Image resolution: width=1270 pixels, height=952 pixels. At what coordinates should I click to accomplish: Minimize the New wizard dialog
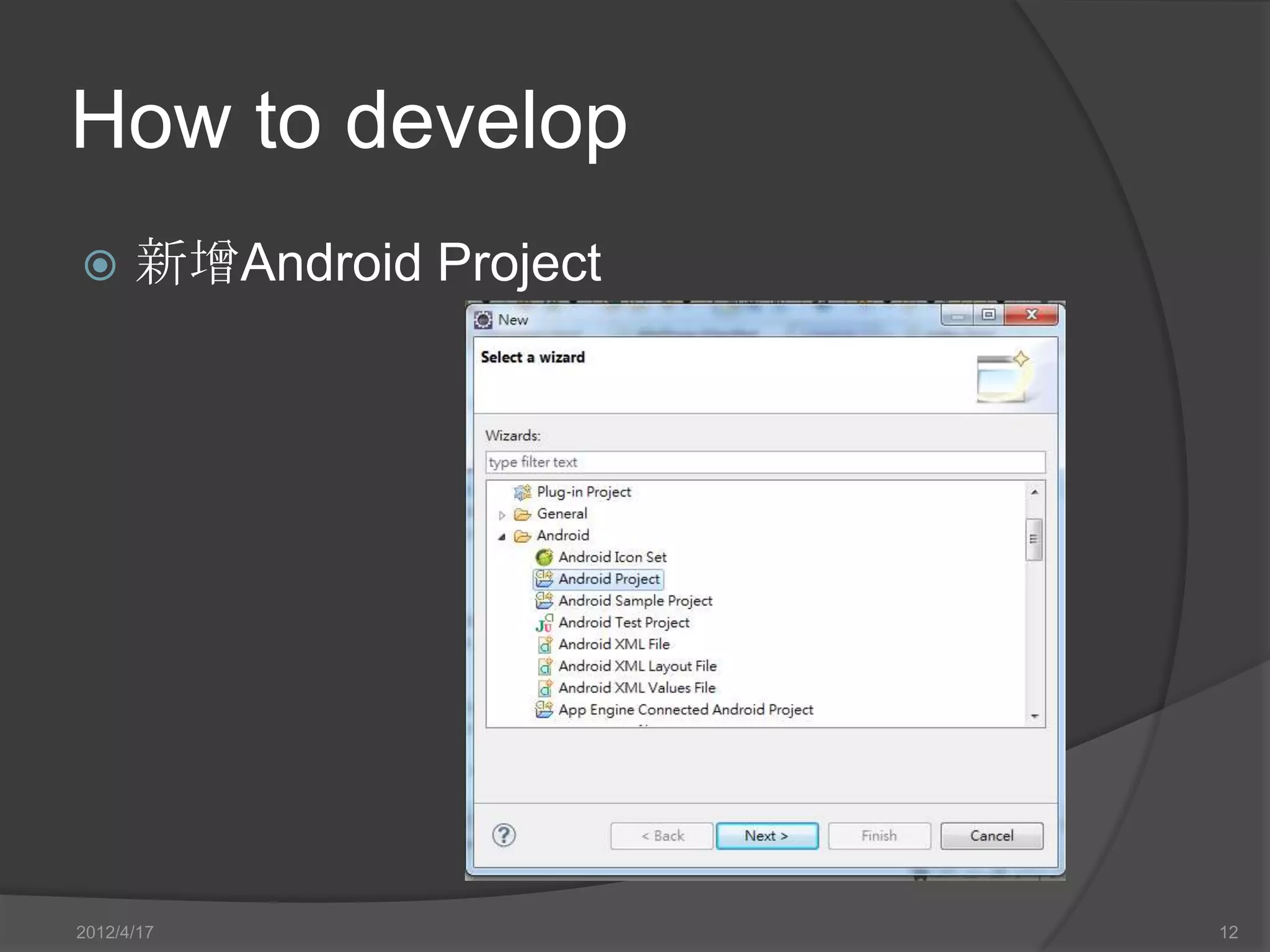coord(957,315)
